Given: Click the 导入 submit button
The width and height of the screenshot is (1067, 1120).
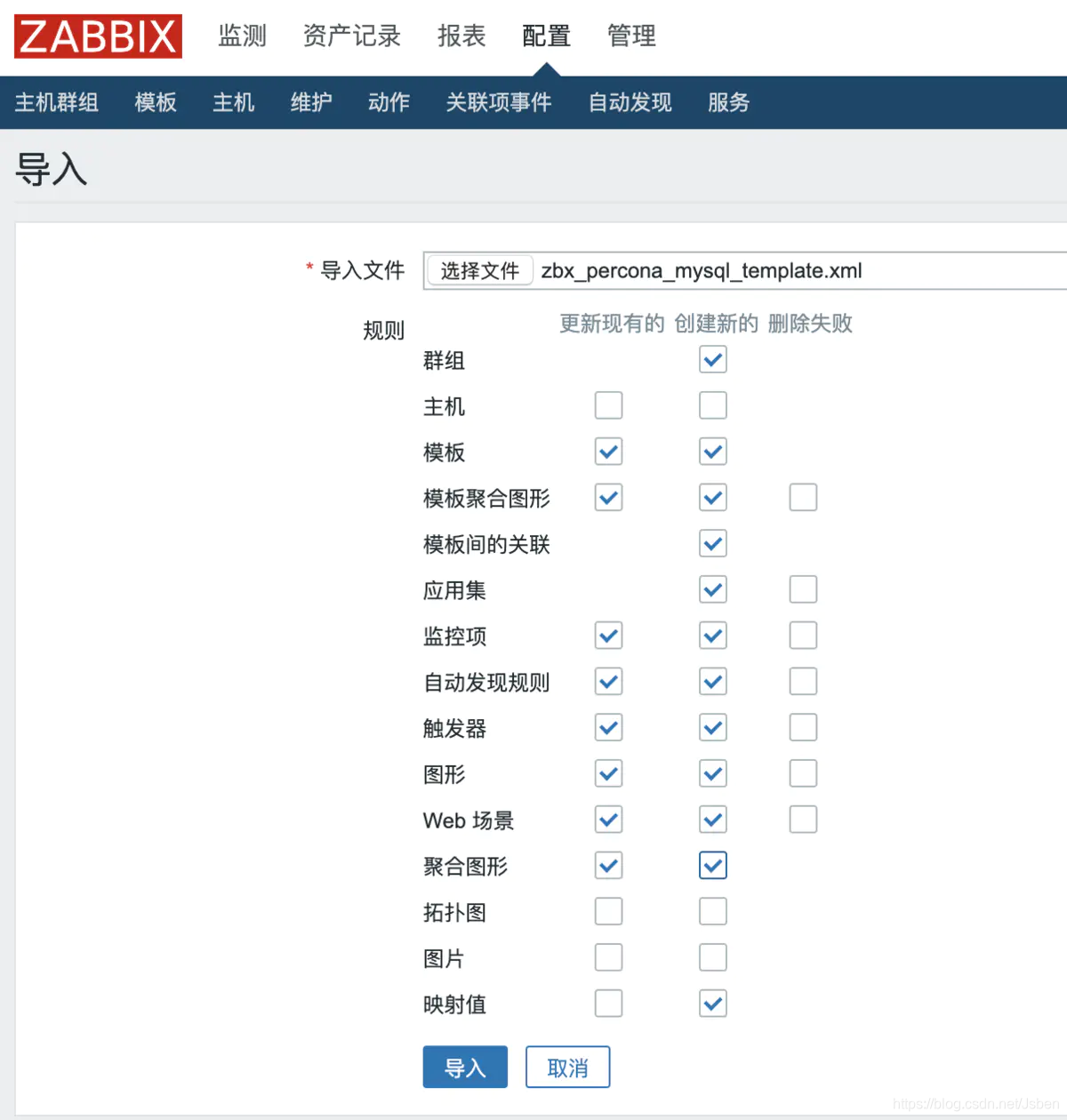Looking at the screenshot, I should pyautogui.click(x=464, y=1067).
